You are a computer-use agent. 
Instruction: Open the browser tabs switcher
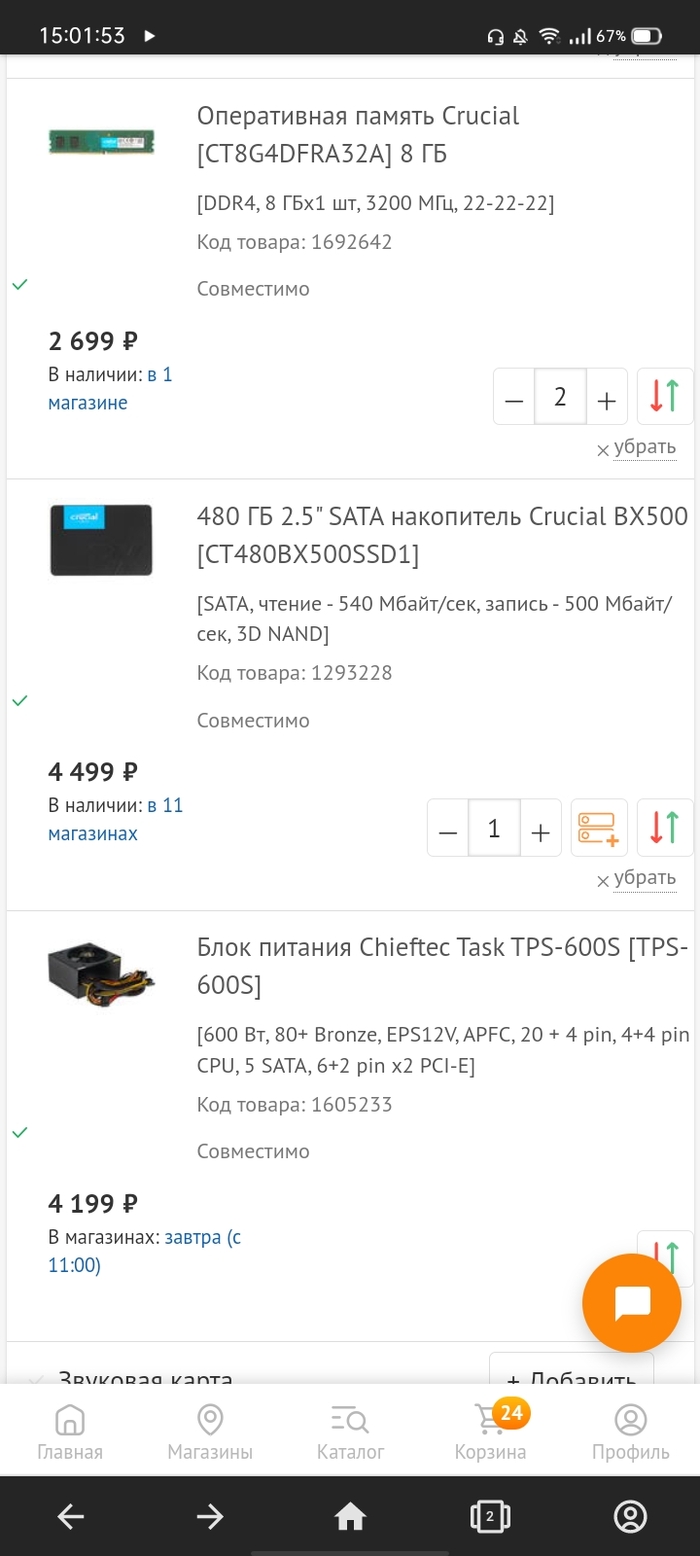pos(490,1517)
